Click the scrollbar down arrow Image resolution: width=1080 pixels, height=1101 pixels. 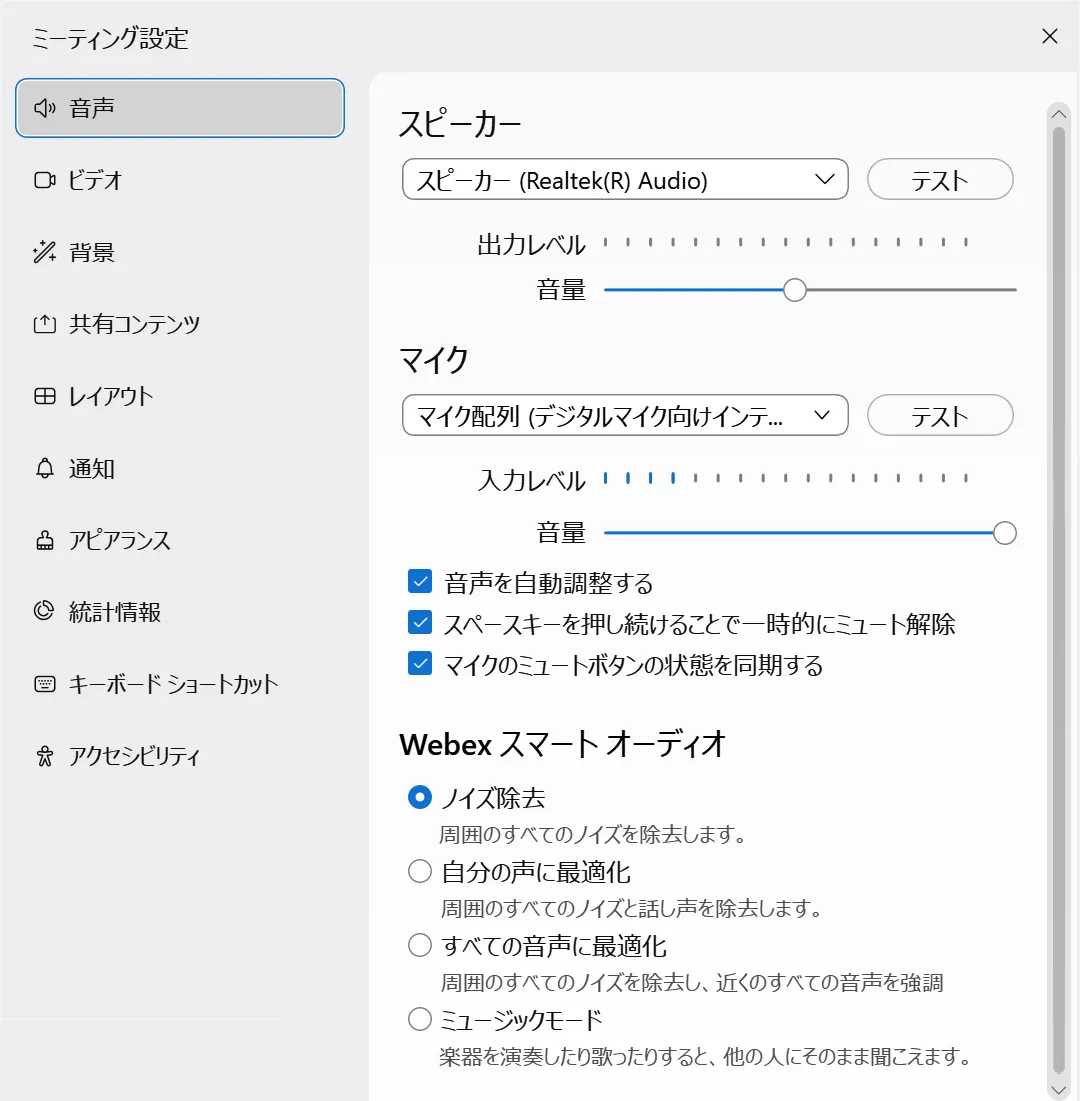click(1058, 1087)
